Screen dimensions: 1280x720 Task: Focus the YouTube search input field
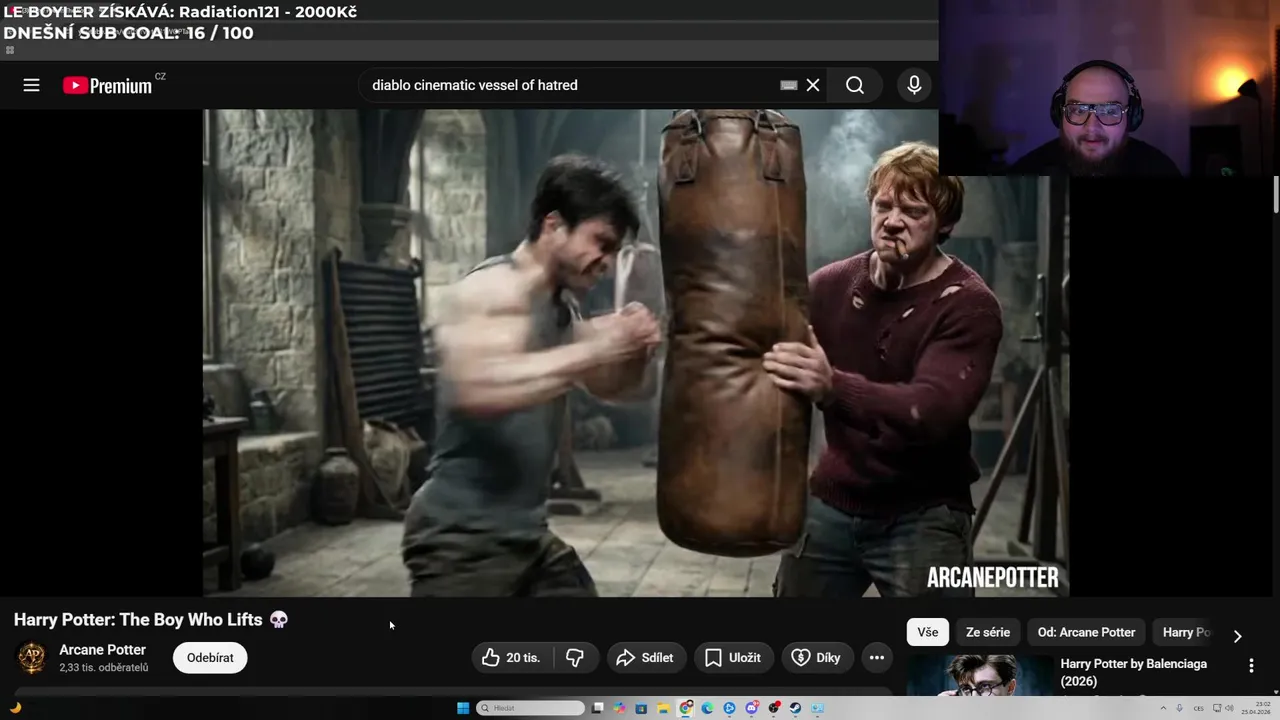[x=570, y=85]
